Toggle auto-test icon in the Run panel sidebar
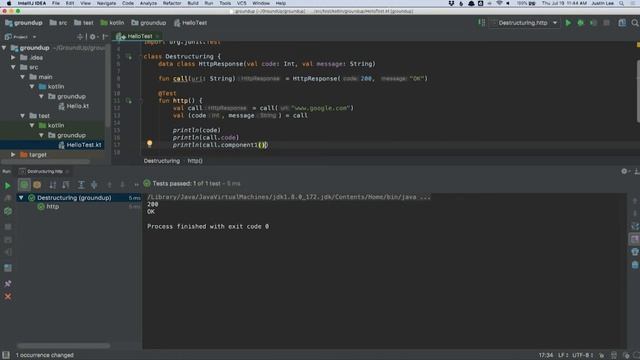 8,211
